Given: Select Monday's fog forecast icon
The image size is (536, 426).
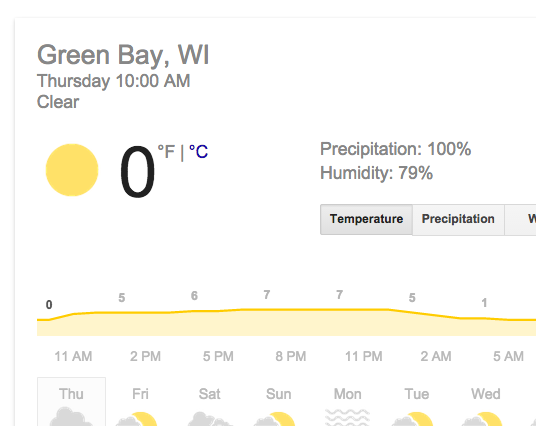Looking at the screenshot, I should click(x=347, y=417).
